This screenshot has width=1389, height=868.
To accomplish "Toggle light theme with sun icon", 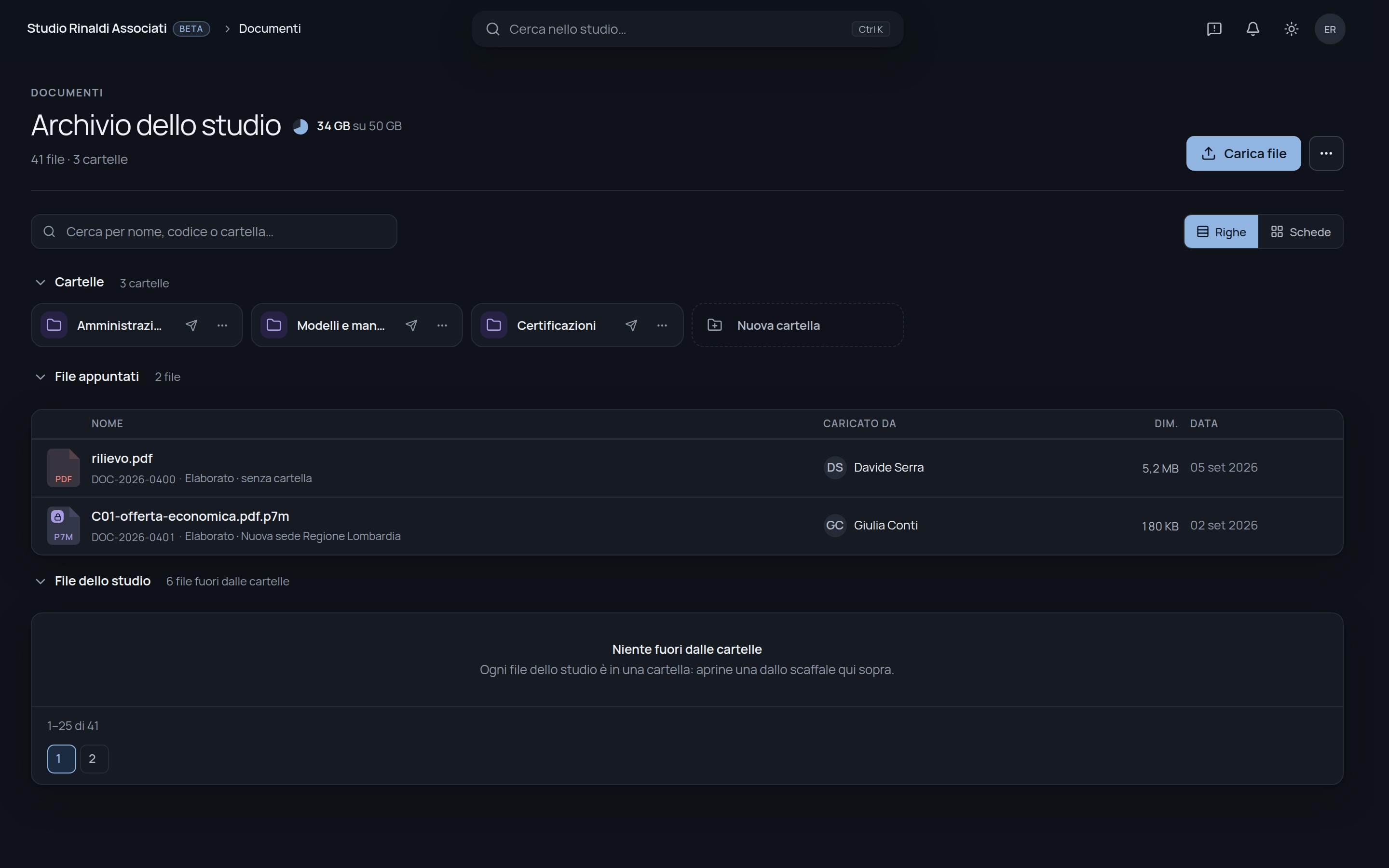I will coord(1292,29).
